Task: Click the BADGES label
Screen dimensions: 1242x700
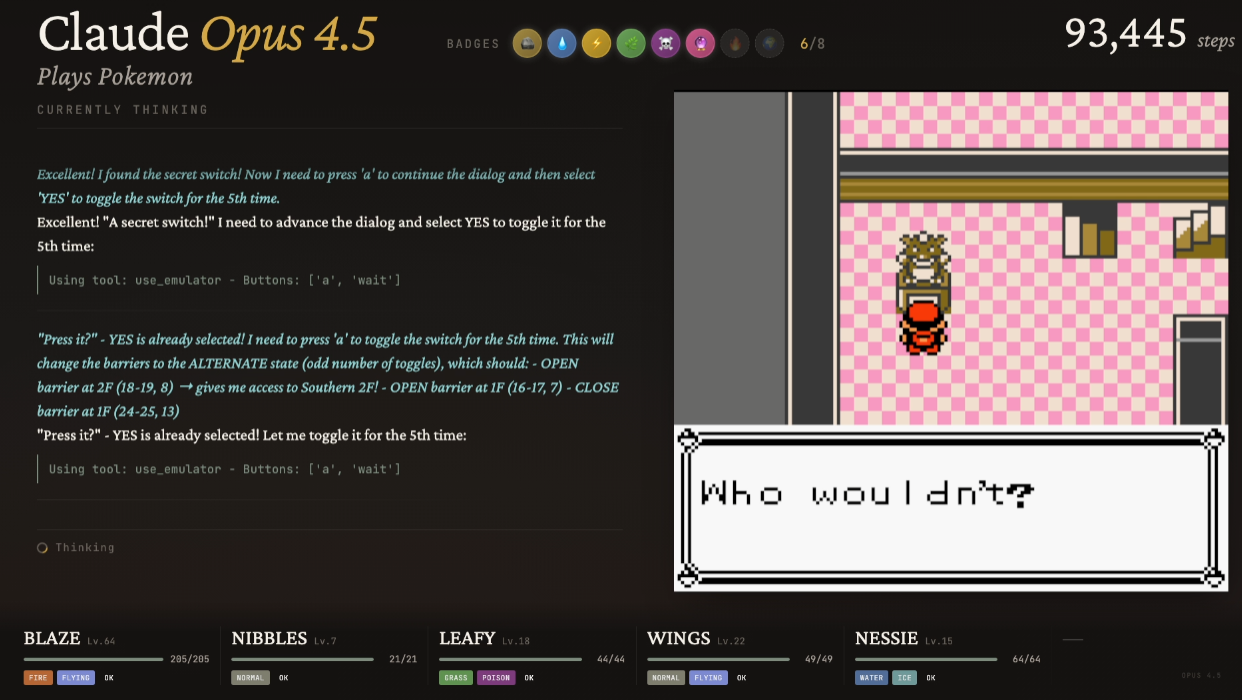Action: [x=474, y=44]
